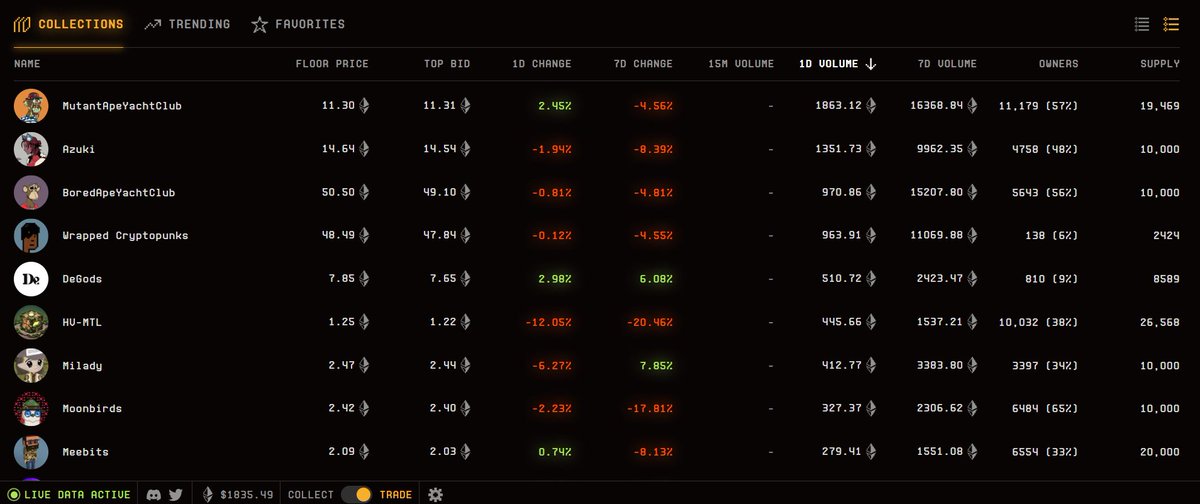Select the standard list view icon
1200x504 pixels.
pyautogui.click(x=1142, y=24)
